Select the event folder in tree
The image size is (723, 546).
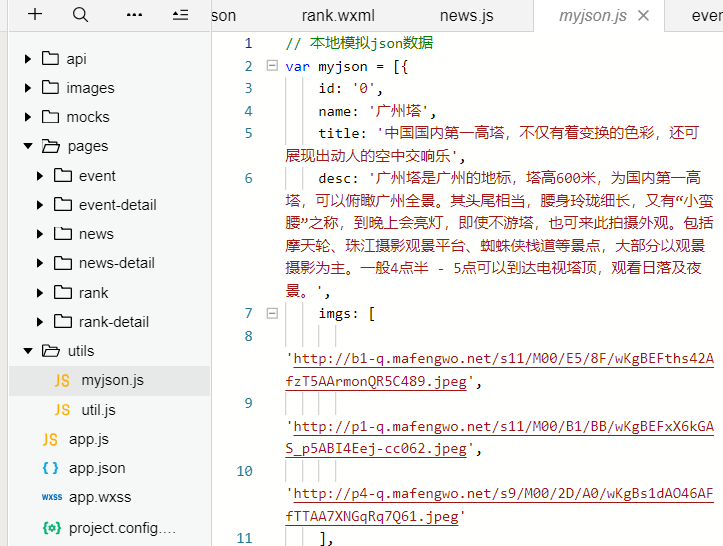point(97,176)
